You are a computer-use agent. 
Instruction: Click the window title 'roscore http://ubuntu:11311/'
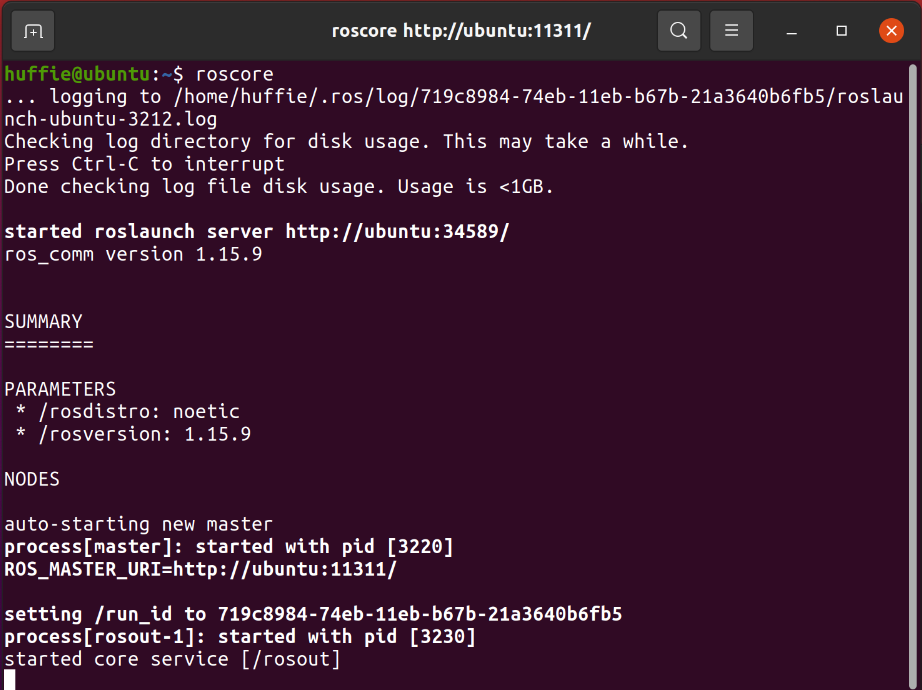click(x=461, y=31)
